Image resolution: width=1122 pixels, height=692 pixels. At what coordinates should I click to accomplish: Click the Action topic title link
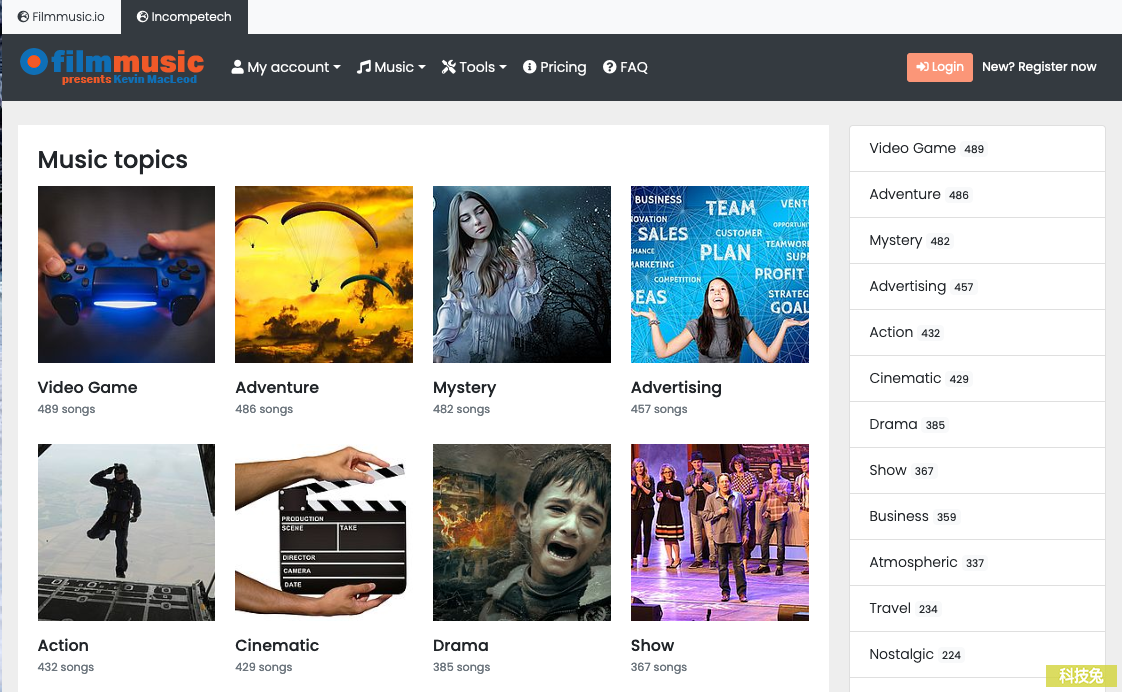coord(63,645)
